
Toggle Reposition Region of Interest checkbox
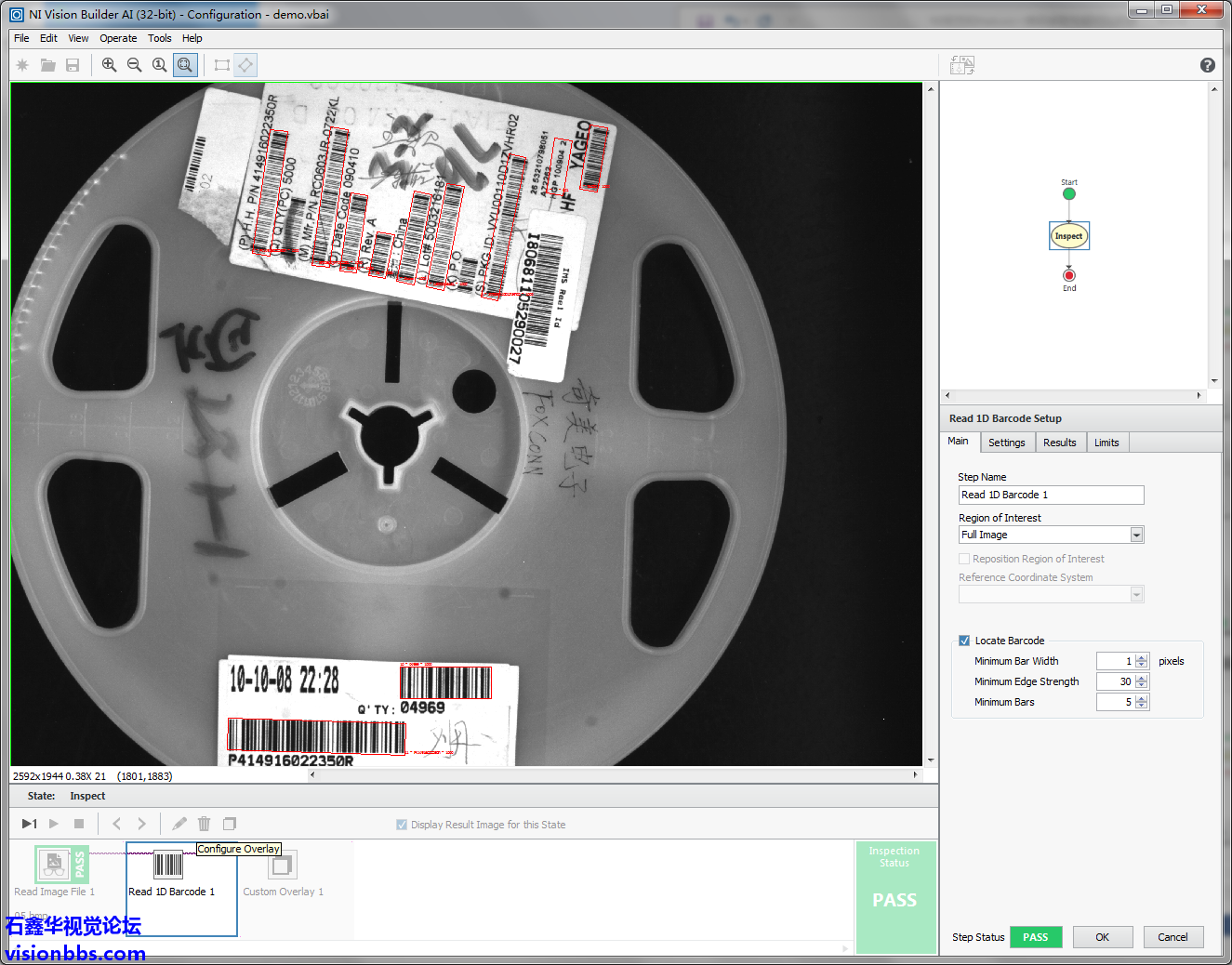click(964, 559)
